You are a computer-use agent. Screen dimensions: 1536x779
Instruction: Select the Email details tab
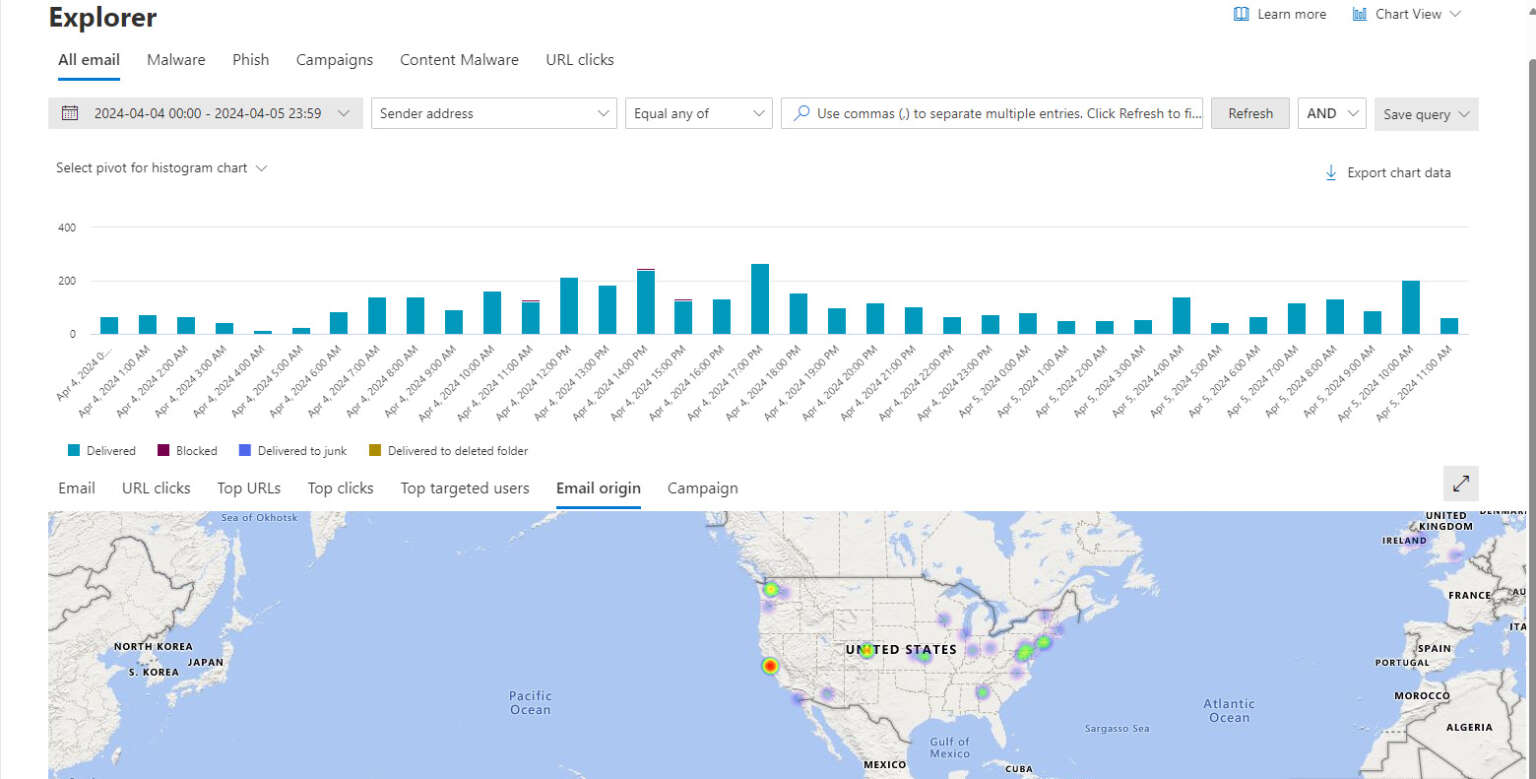point(77,488)
